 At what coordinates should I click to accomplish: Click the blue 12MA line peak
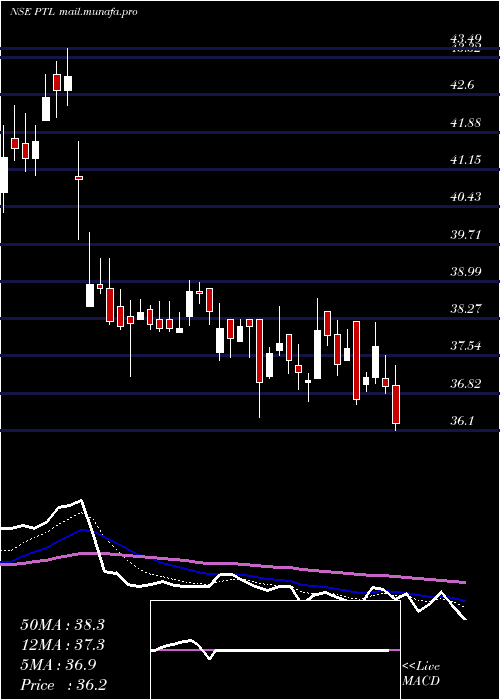[83, 530]
